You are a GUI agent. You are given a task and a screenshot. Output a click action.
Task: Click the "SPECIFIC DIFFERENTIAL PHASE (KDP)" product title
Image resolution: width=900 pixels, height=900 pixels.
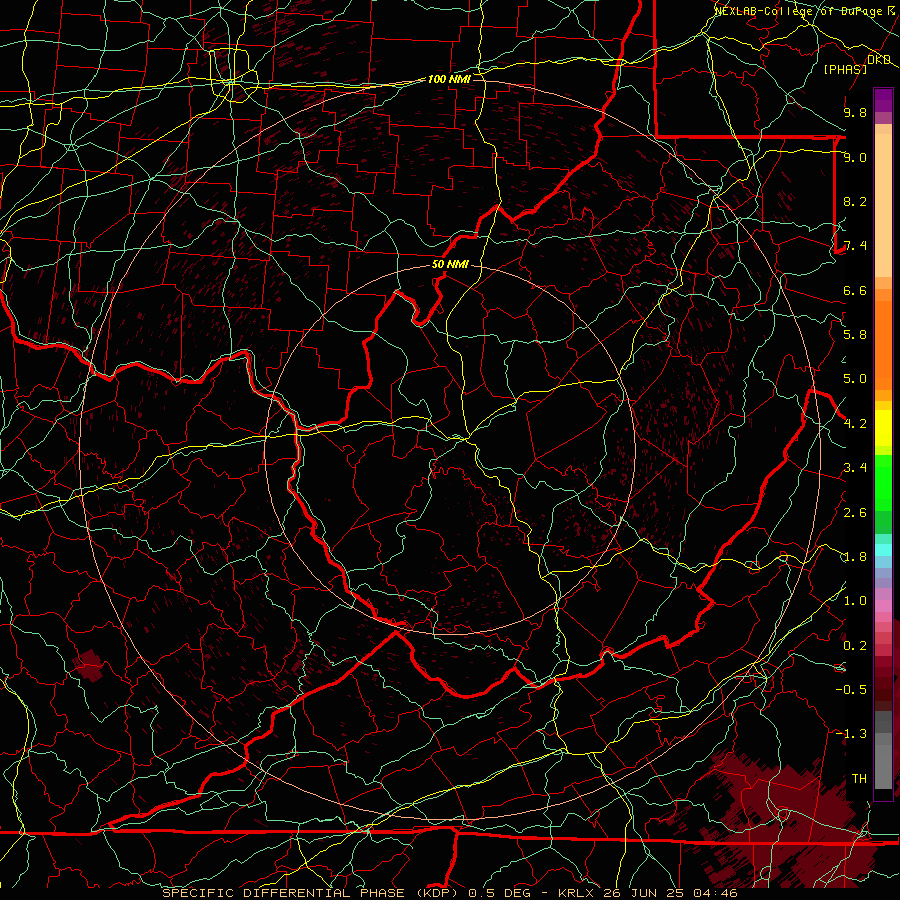(x=312, y=893)
